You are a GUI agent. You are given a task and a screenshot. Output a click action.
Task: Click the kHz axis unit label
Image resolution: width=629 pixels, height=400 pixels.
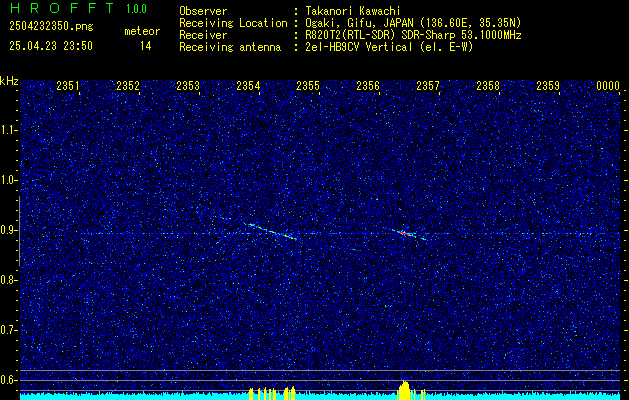[9, 81]
